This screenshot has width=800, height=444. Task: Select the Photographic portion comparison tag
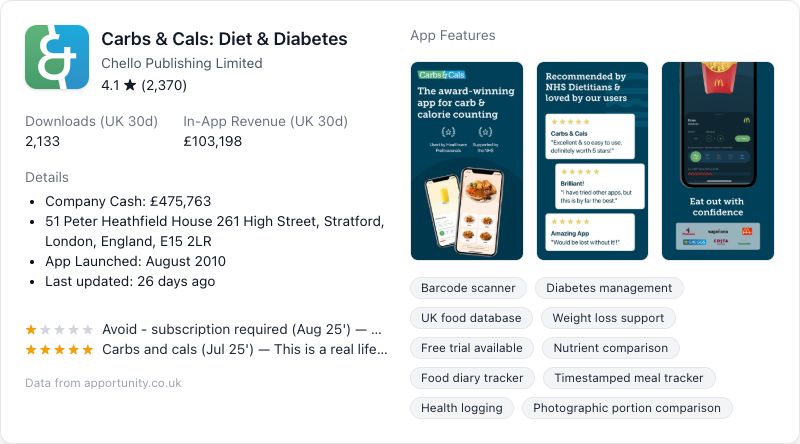tap(627, 408)
